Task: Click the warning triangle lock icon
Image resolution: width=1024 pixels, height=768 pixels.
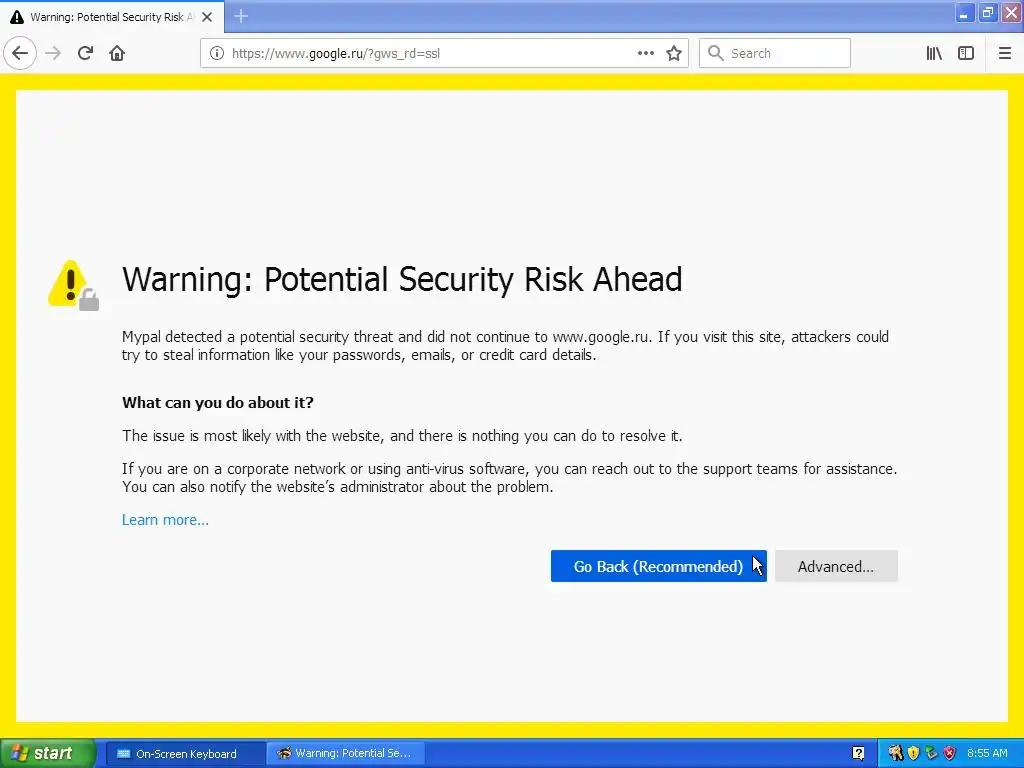Action: [x=73, y=285]
